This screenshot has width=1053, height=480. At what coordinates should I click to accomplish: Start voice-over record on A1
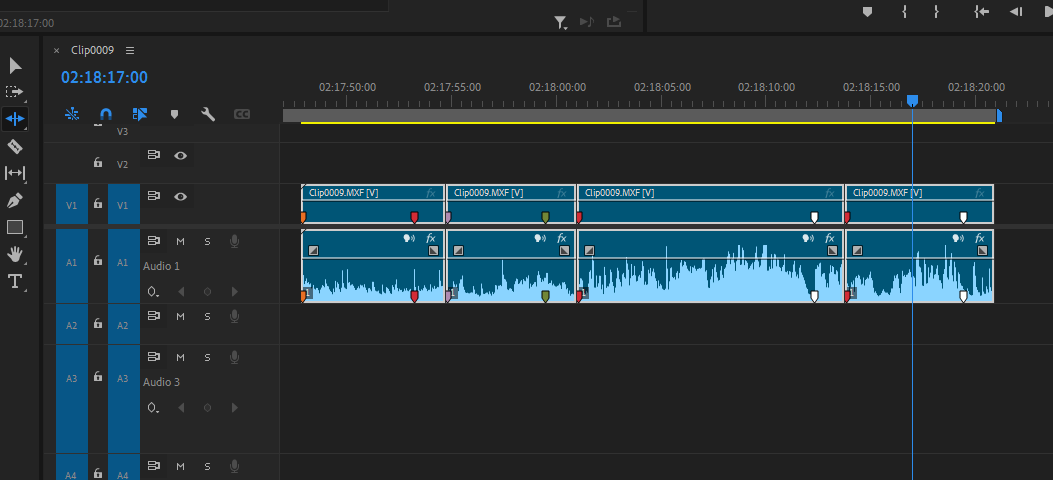pyautogui.click(x=234, y=241)
